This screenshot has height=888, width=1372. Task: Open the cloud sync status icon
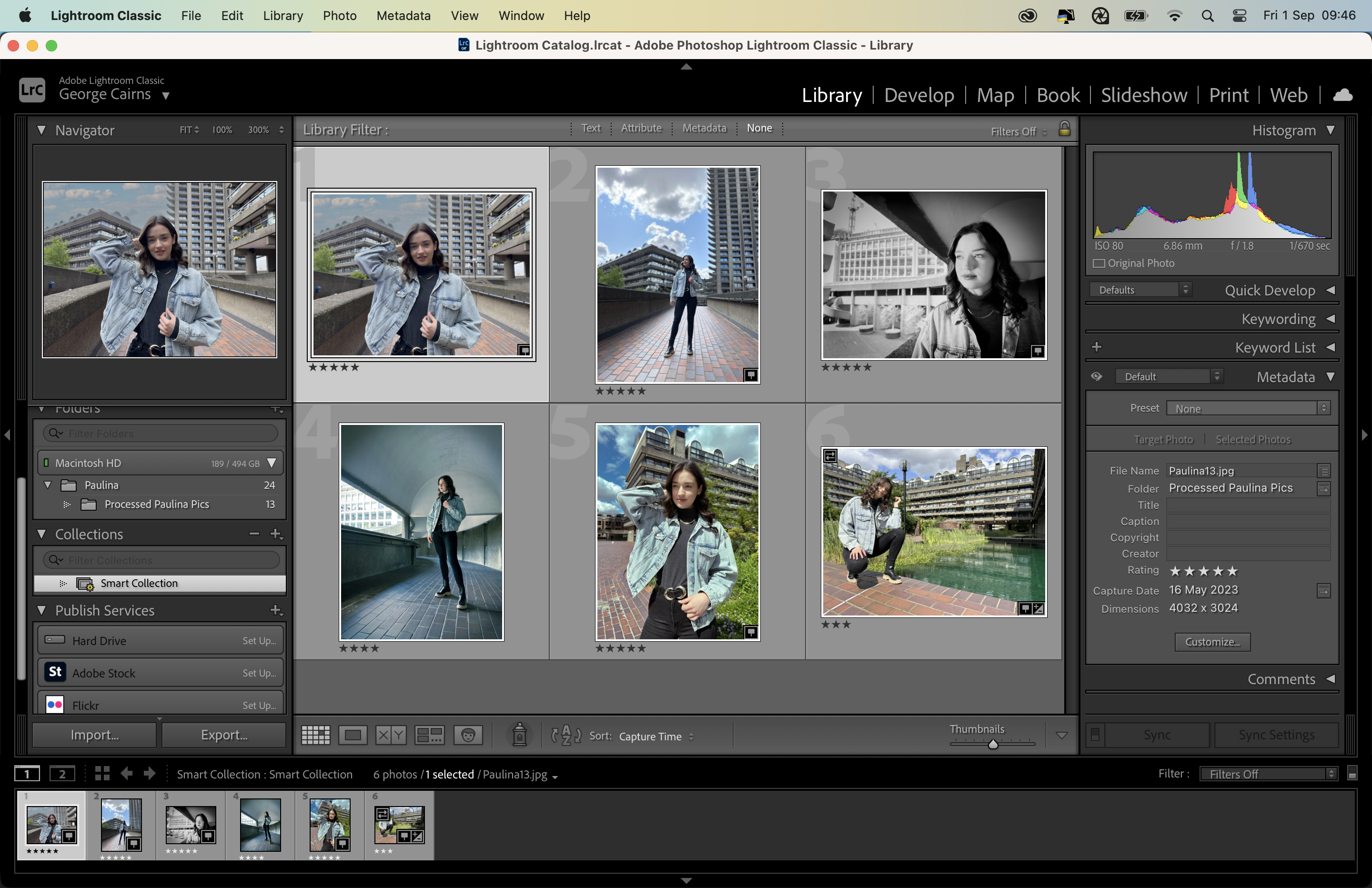click(x=1342, y=95)
